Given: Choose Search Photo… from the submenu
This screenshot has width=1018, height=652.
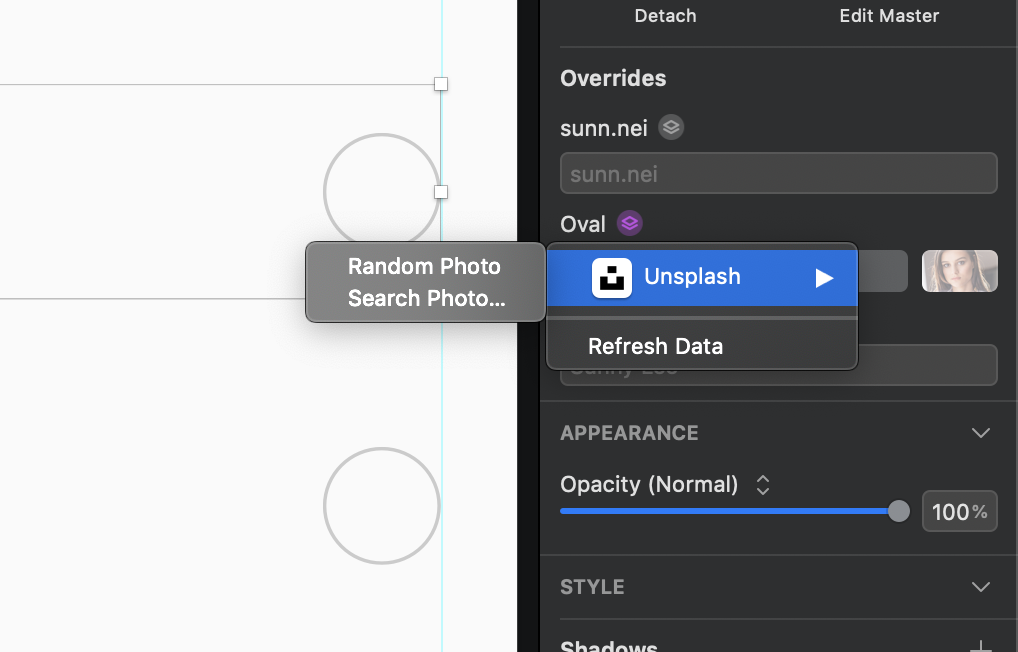Looking at the screenshot, I should point(426,298).
